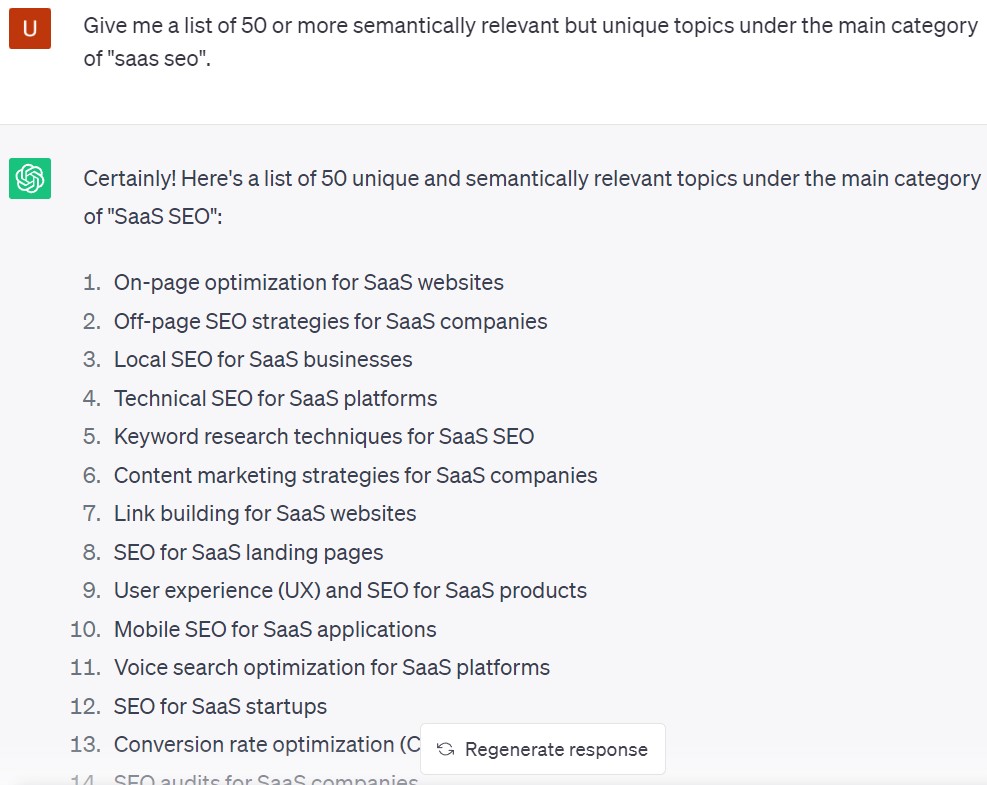This screenshot has width=987, height=785.
Task: Click User experience (UX) and SEO item
Action: pos(350,590)
